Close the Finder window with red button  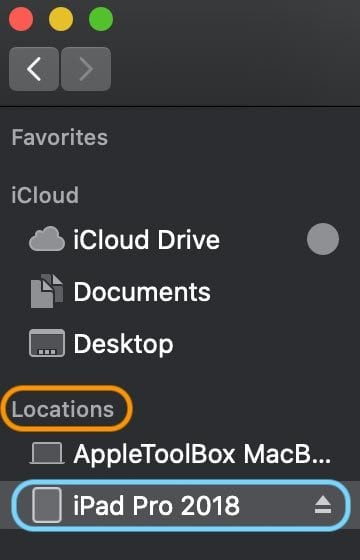click(21, 19)
